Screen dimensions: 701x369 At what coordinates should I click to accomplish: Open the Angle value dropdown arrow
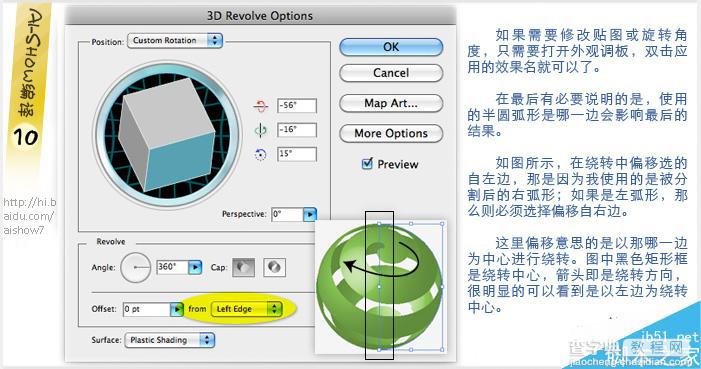(195, 267)
